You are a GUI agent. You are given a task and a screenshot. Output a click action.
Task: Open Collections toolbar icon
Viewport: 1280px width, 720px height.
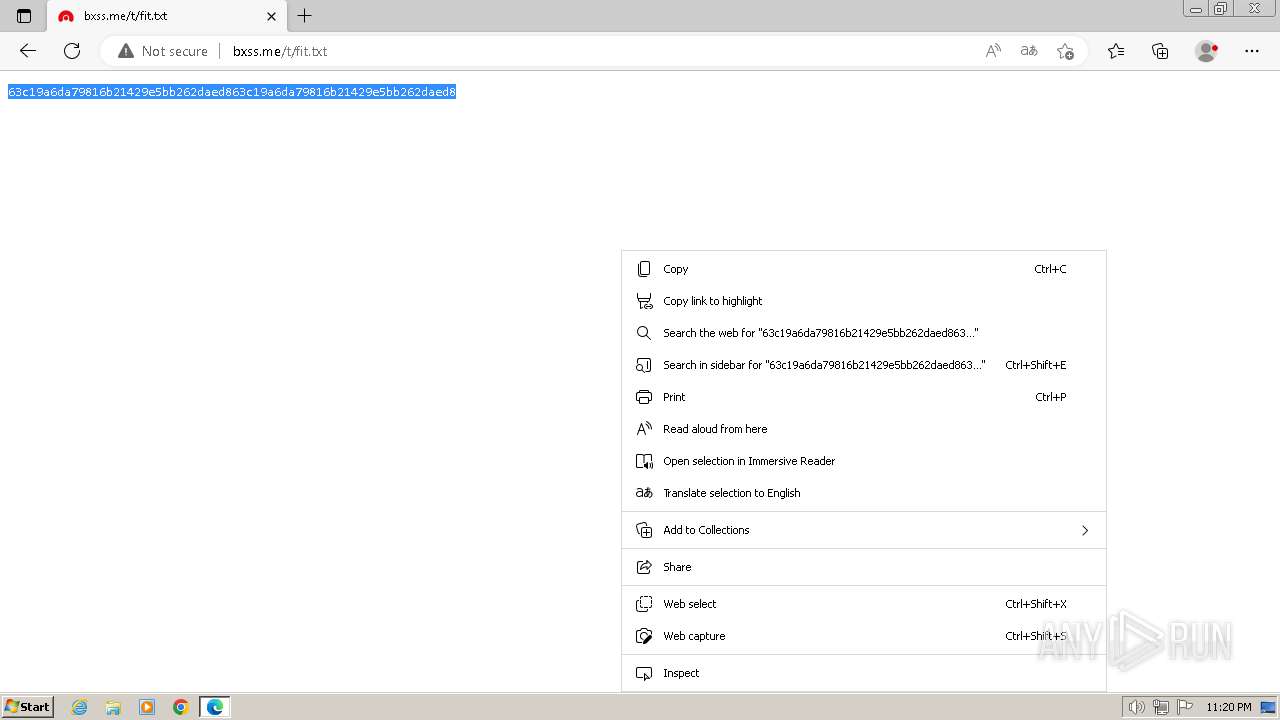click(1160, 51)
